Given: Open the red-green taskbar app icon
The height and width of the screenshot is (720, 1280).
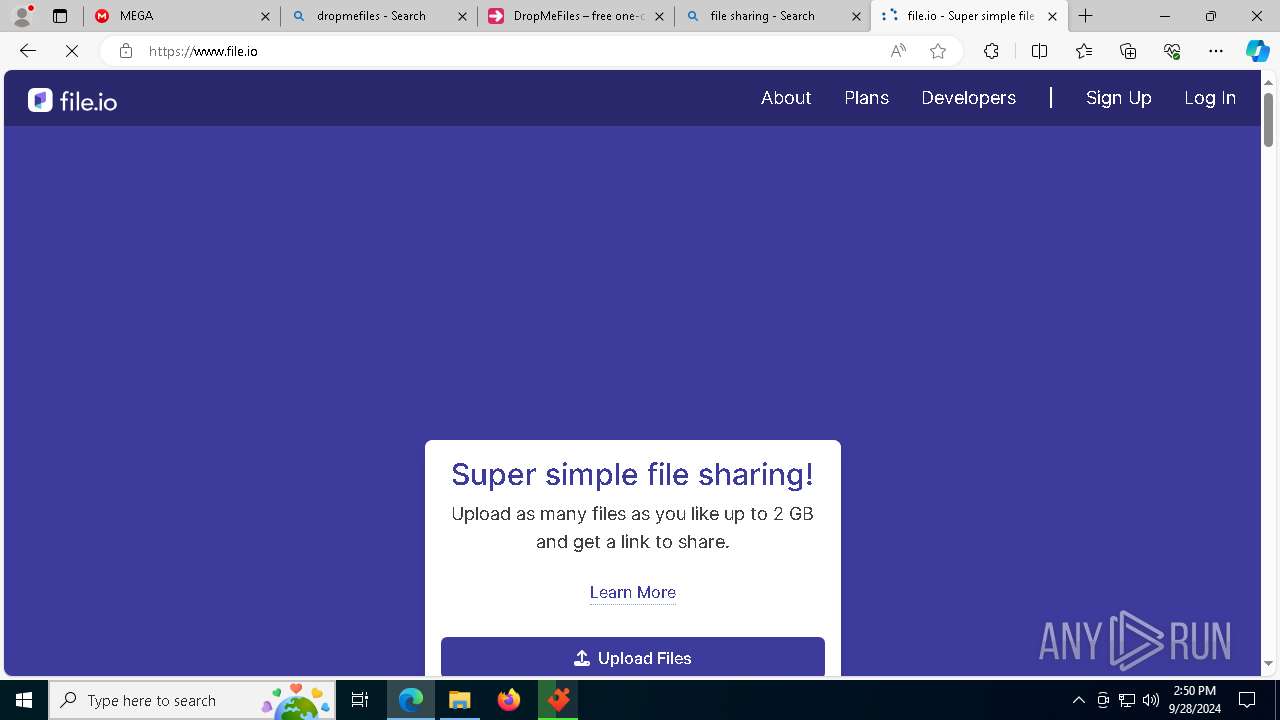Looking at the screenshot, I should (x=558, y=700).
